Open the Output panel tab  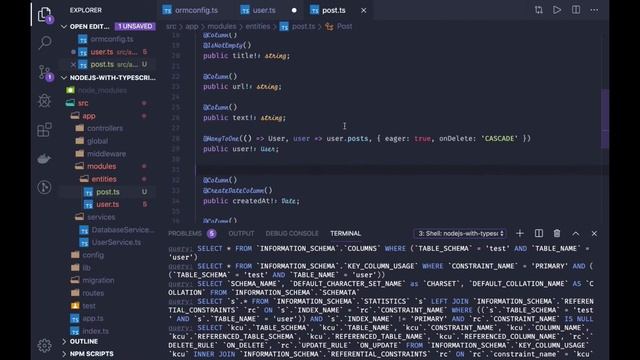[x=241, y=233]
